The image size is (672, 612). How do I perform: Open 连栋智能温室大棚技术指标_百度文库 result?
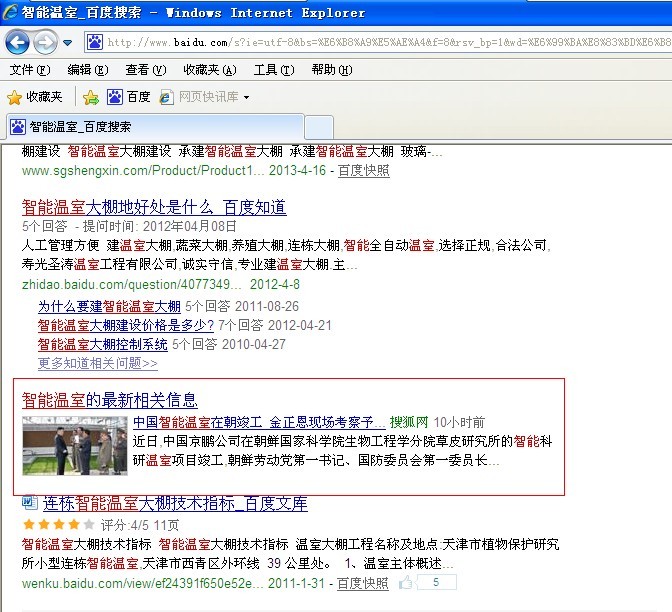(175, 503)
